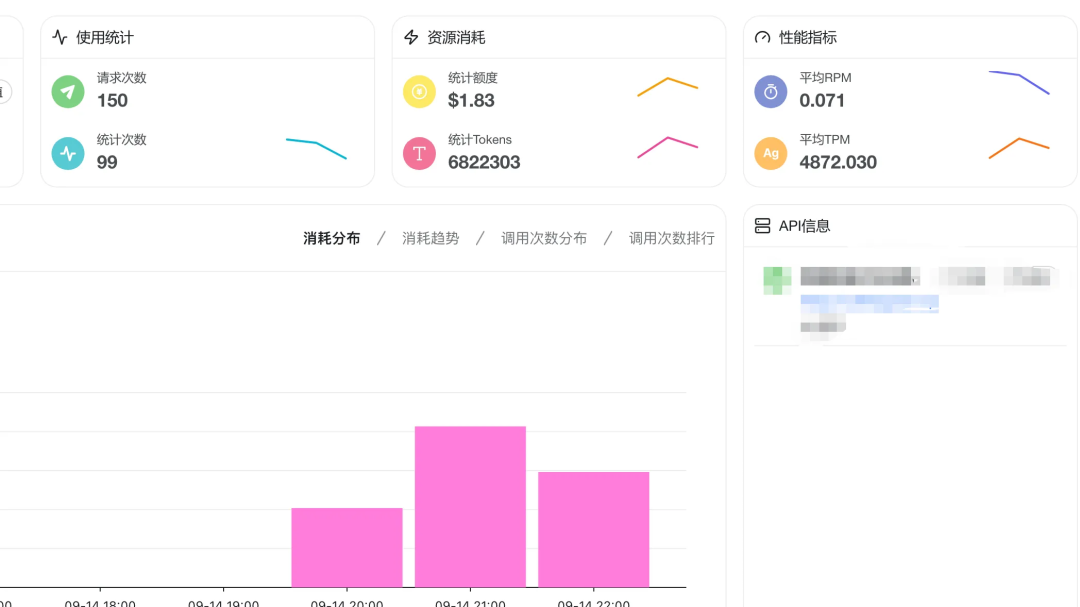Click the 统计额度 orange sparkline
The width and height of the screenshot is (1080, 607).
pyautogui.click(x=667, y=87)
